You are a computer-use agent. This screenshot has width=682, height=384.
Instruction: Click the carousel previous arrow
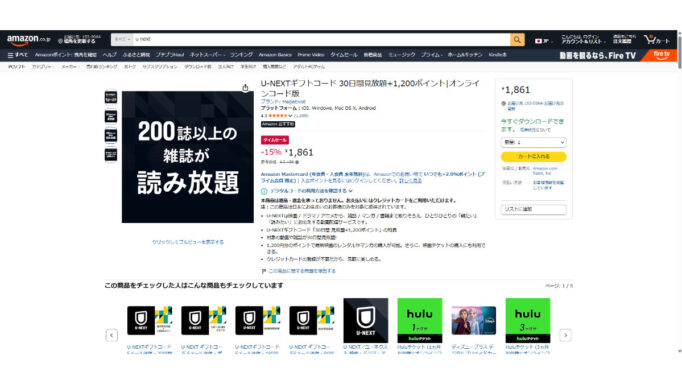[x=112, y=335]
